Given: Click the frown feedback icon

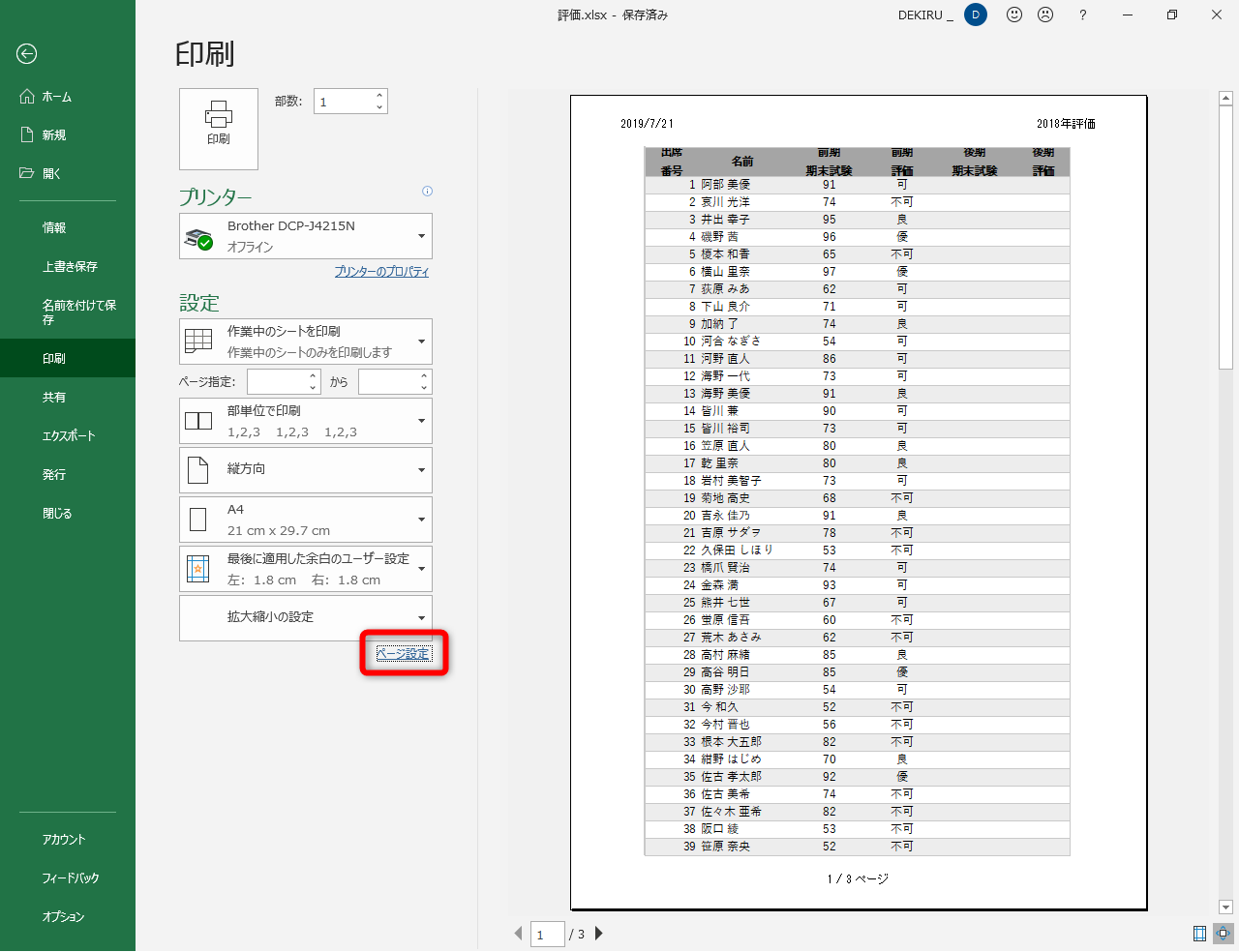Looking at the screenshot, I should (x=1045, y=15).
